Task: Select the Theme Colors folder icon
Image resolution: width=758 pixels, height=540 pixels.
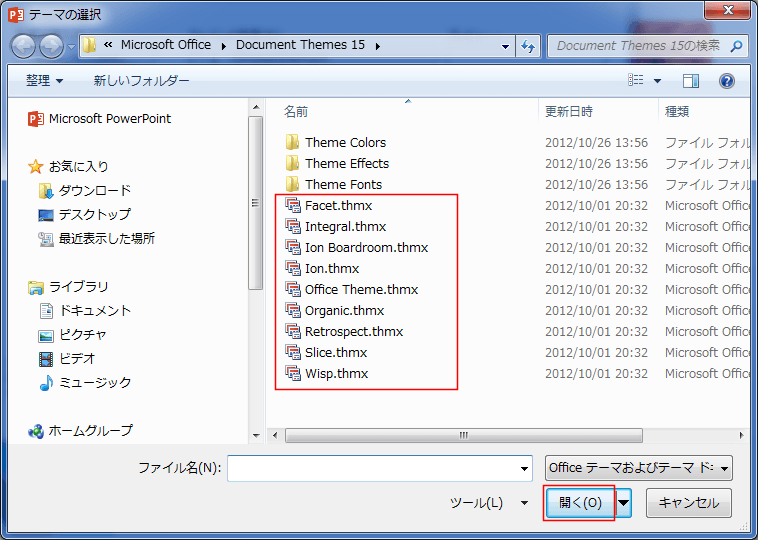Action: pos(292,142)
